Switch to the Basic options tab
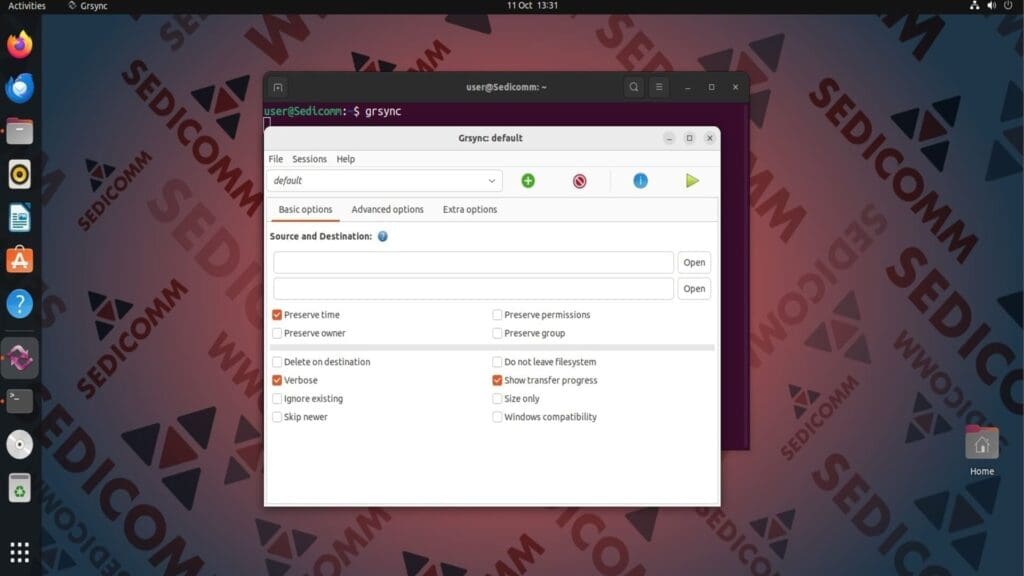The height and width of the screenshot is (576, 1024). [x=305, y=210]
